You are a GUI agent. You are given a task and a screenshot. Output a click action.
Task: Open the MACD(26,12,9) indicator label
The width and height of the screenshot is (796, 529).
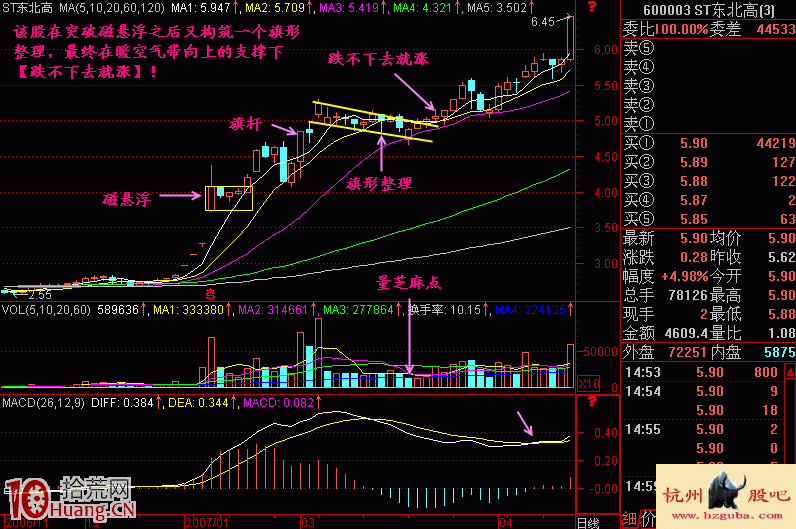(x=43, y=403)
